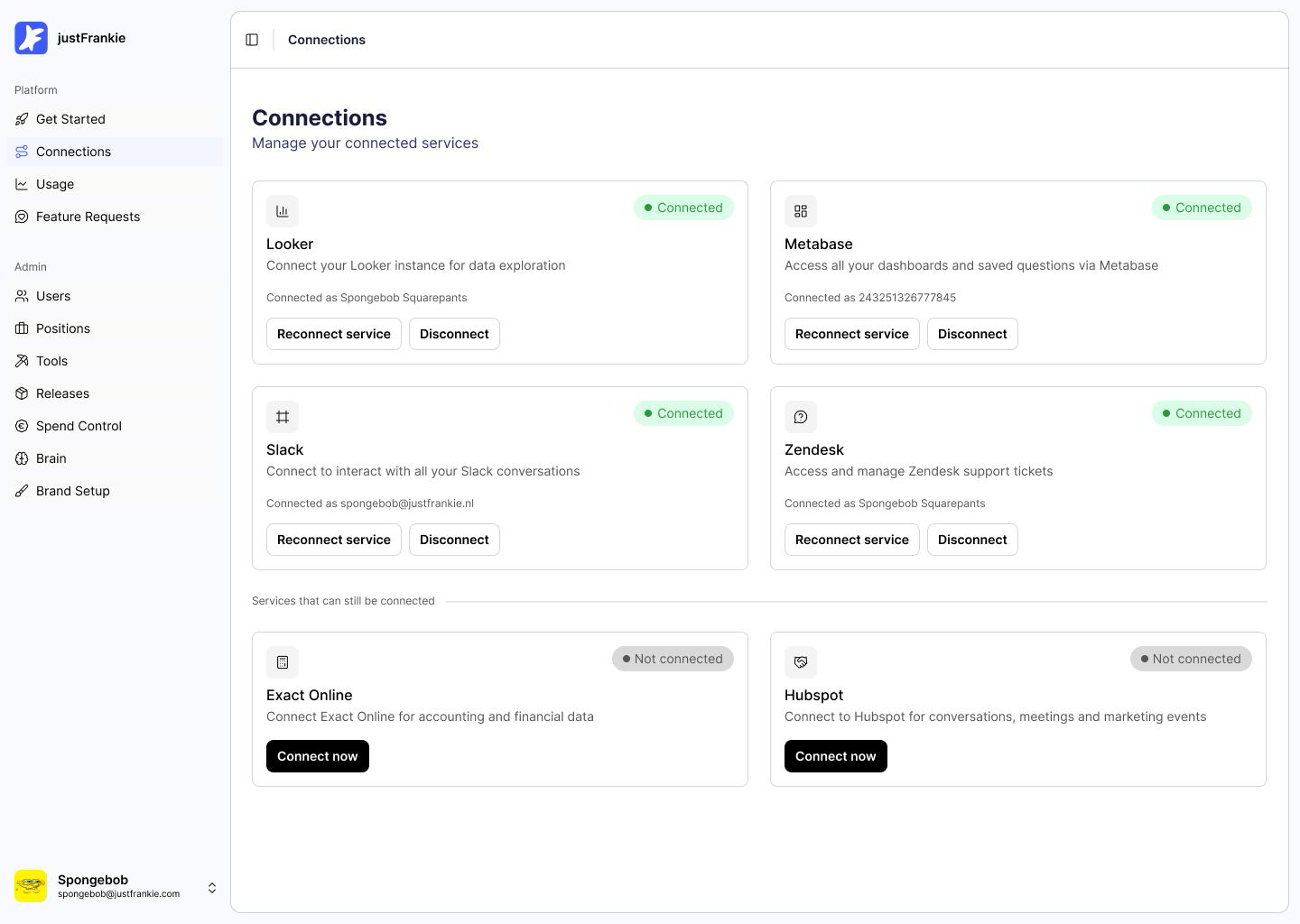The width and height of the screenshot is (1300, 924).
Task: Open the Brain page
Action: (x=115, y=458)
